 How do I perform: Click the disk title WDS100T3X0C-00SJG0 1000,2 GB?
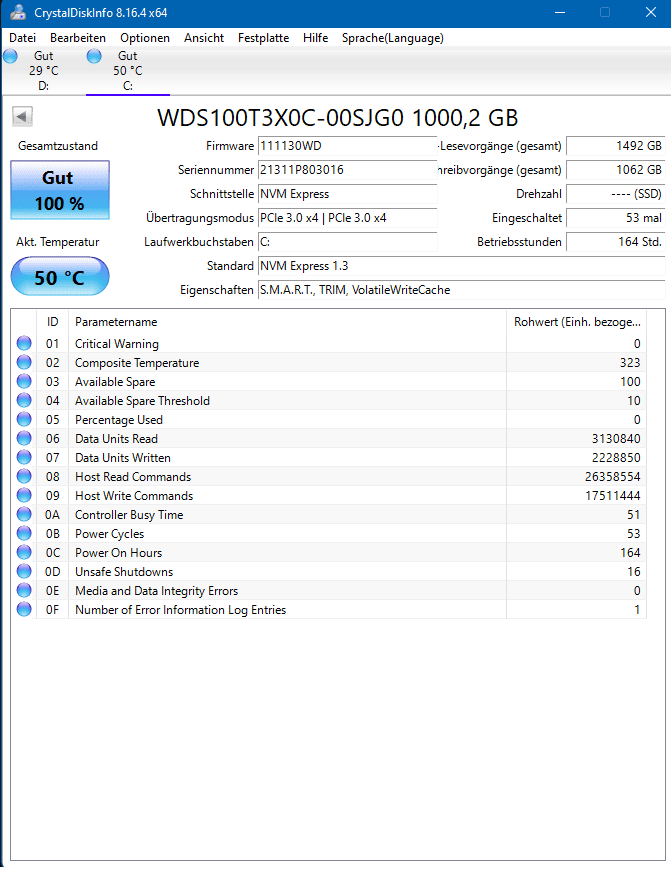337,118
